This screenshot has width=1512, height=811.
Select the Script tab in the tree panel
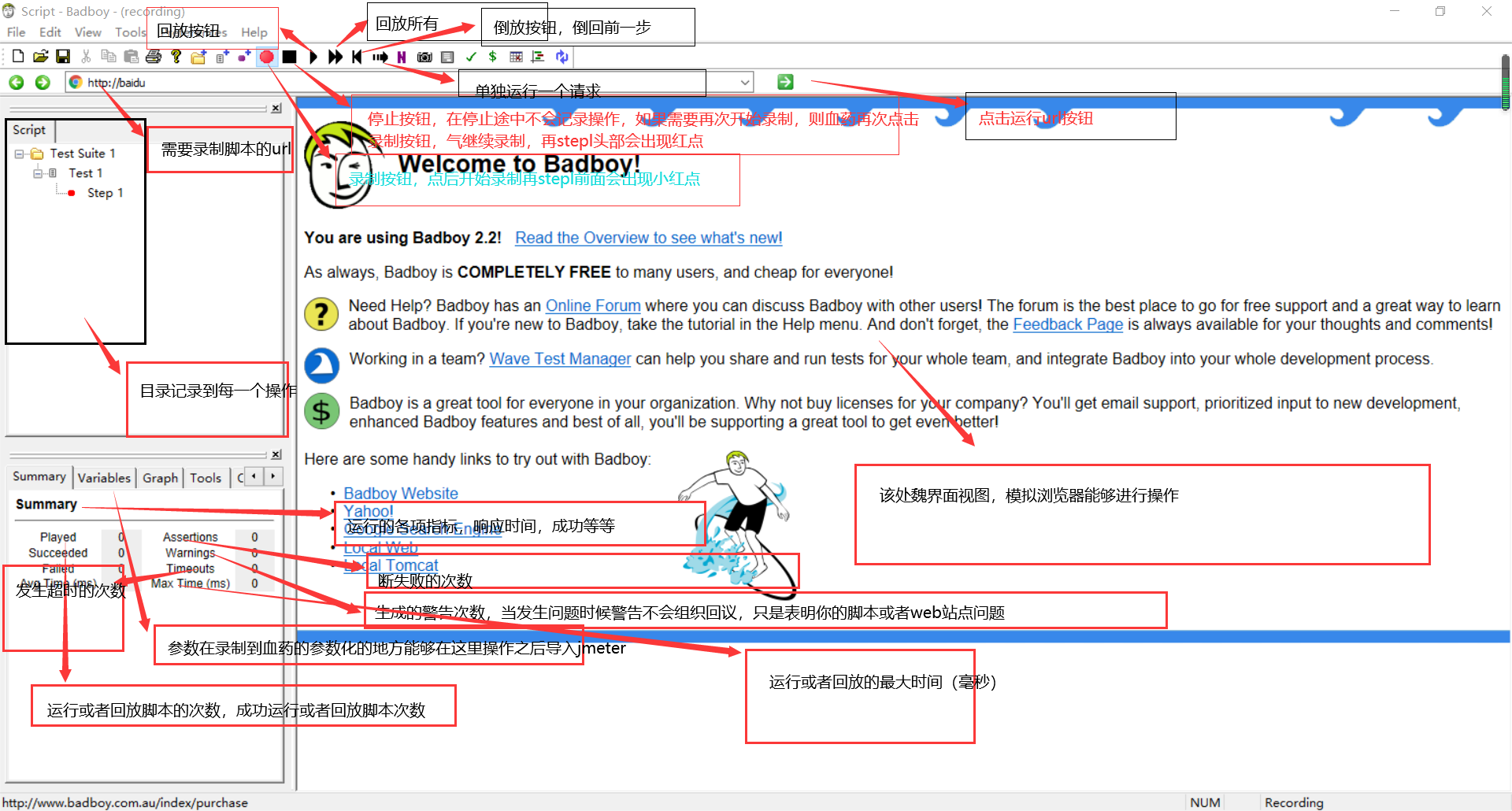[x=29, y=130]
